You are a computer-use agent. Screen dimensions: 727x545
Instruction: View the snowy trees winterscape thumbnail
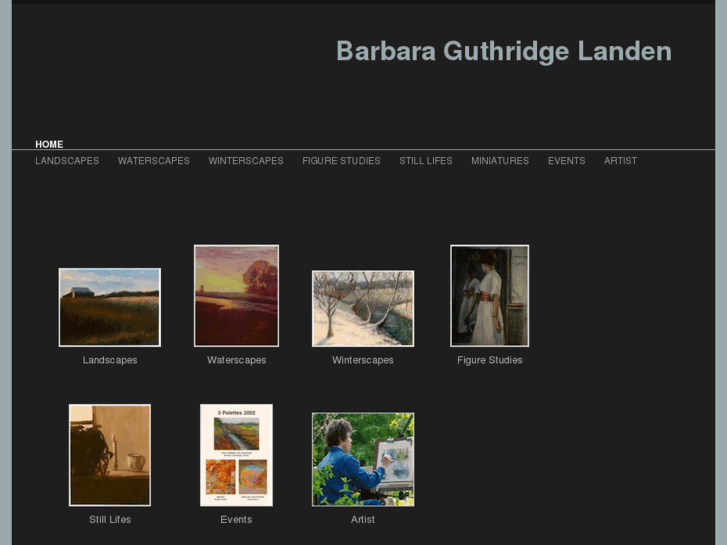363,308
